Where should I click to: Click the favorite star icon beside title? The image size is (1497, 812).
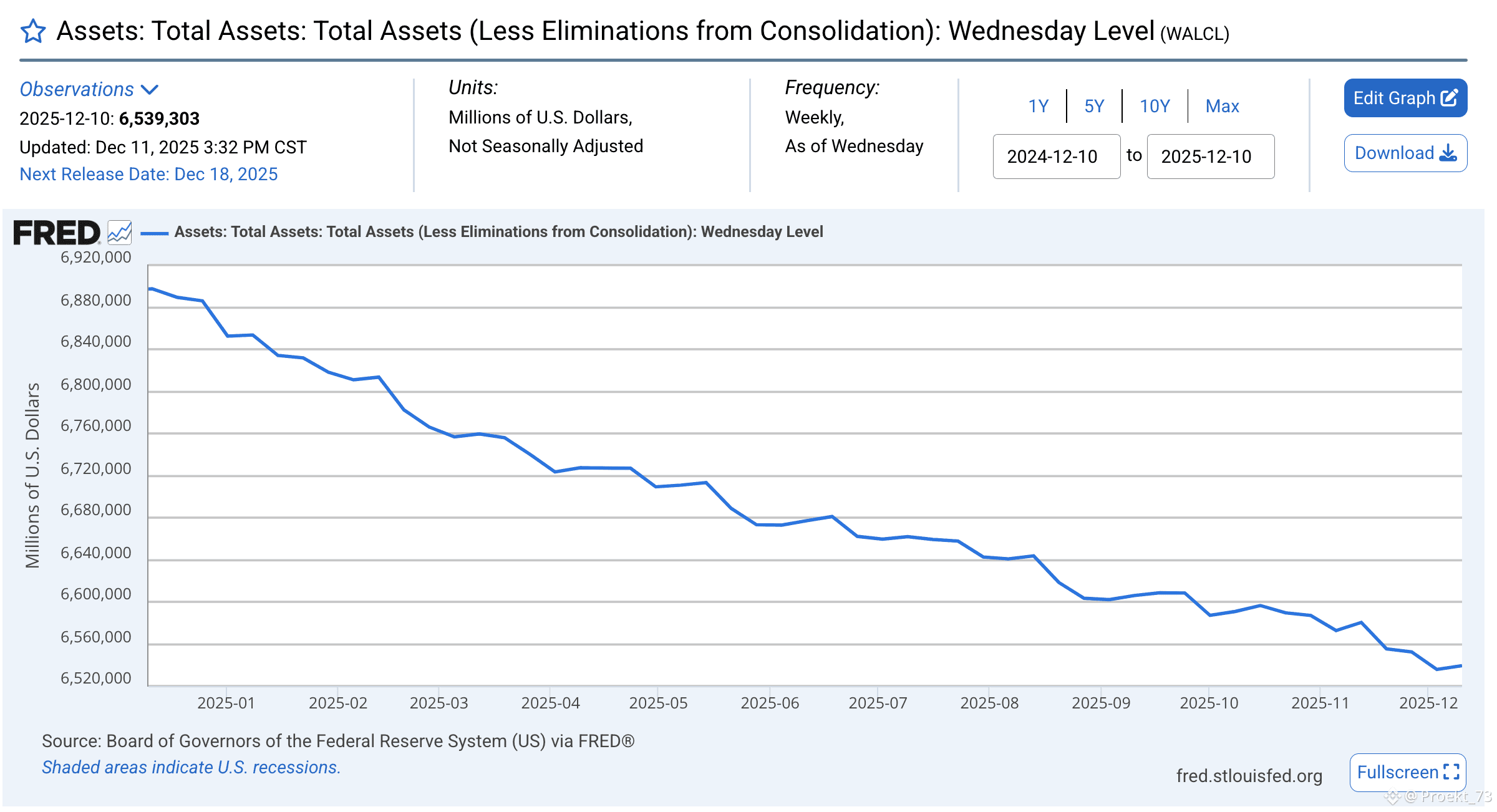point(33,31)
